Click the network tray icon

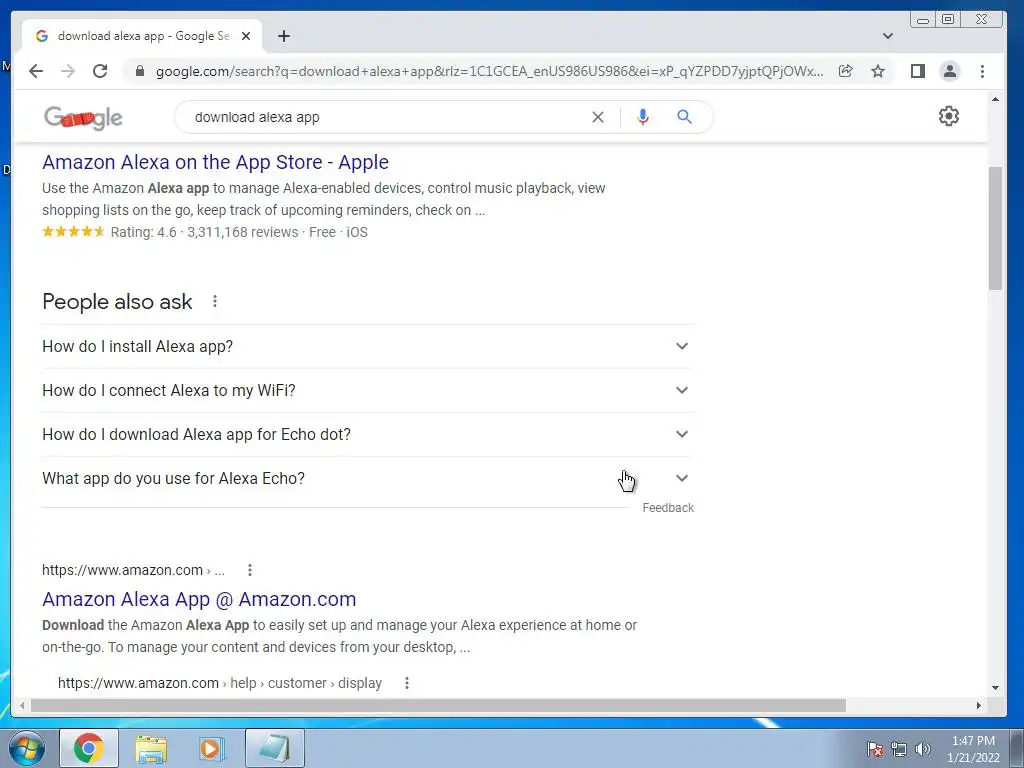899,750
